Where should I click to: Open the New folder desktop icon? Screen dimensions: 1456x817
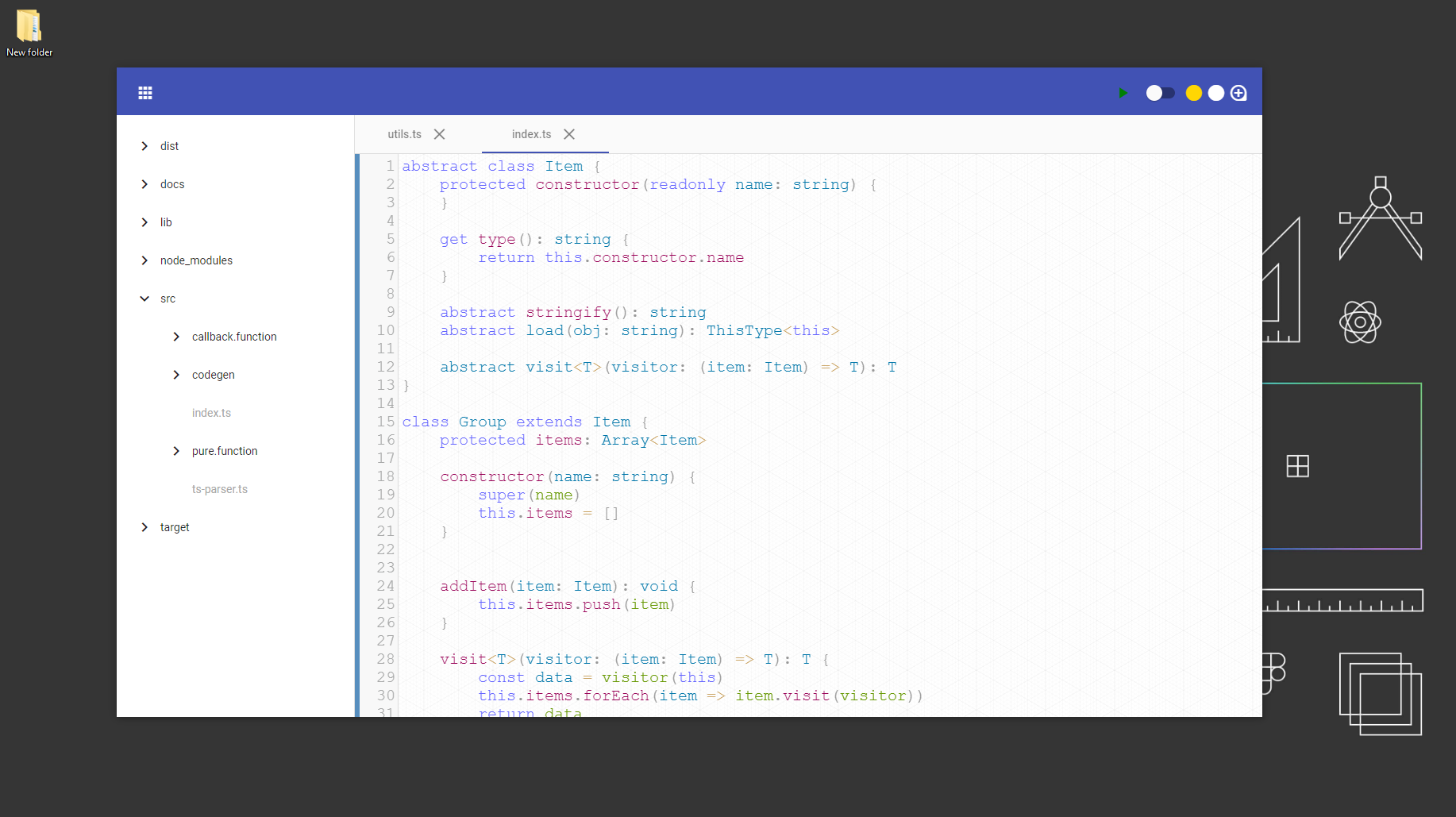[x=29, y=33]
